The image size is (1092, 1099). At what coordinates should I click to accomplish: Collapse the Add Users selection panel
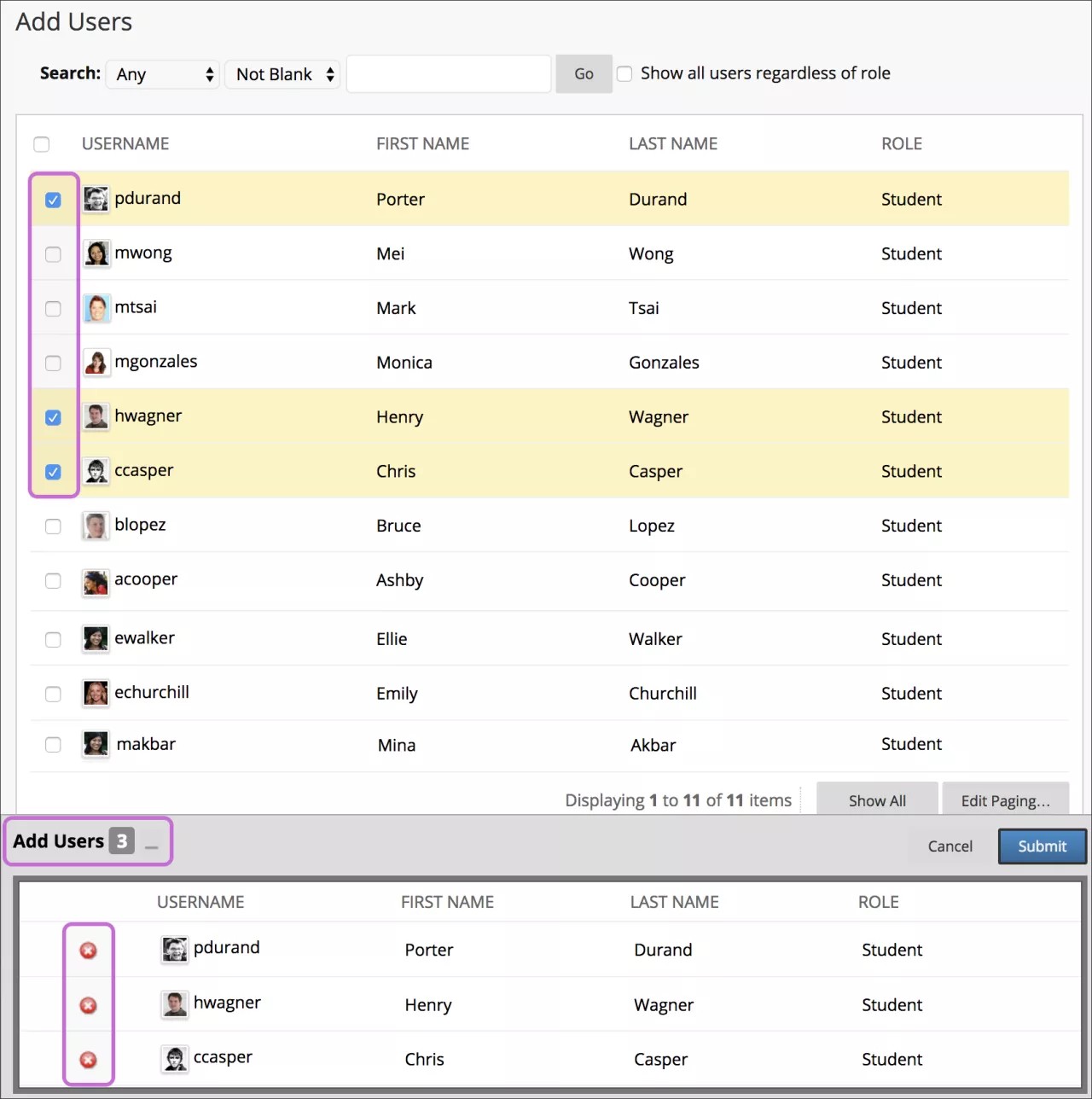click(152, 849)
